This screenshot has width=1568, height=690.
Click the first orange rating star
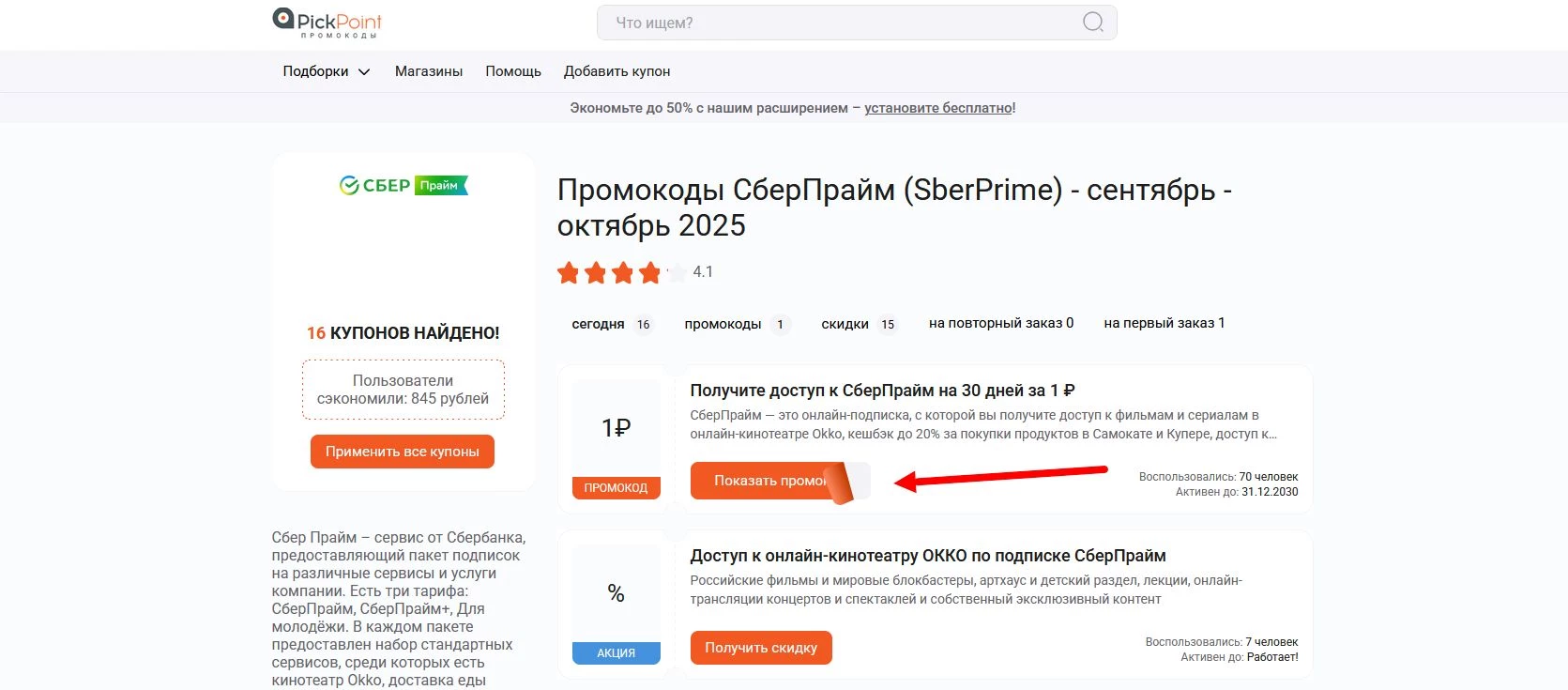pyautogui.click(x=568, y=273)
